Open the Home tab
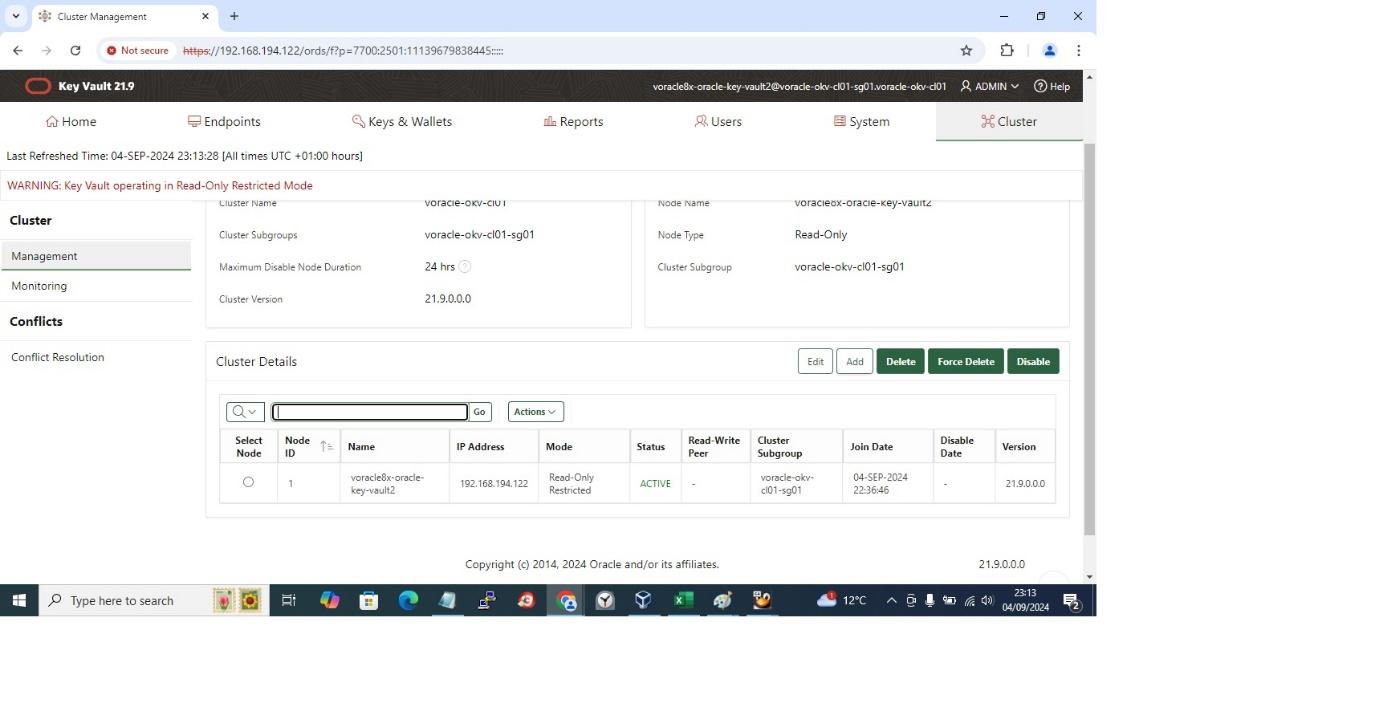 click(71, 121)
